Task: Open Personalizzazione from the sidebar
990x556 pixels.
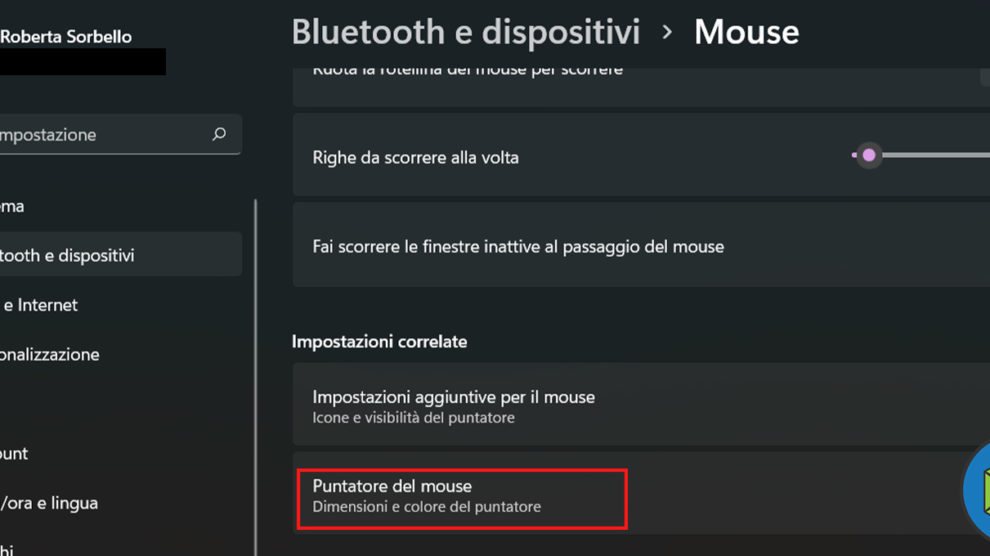Action: point(50,354)
